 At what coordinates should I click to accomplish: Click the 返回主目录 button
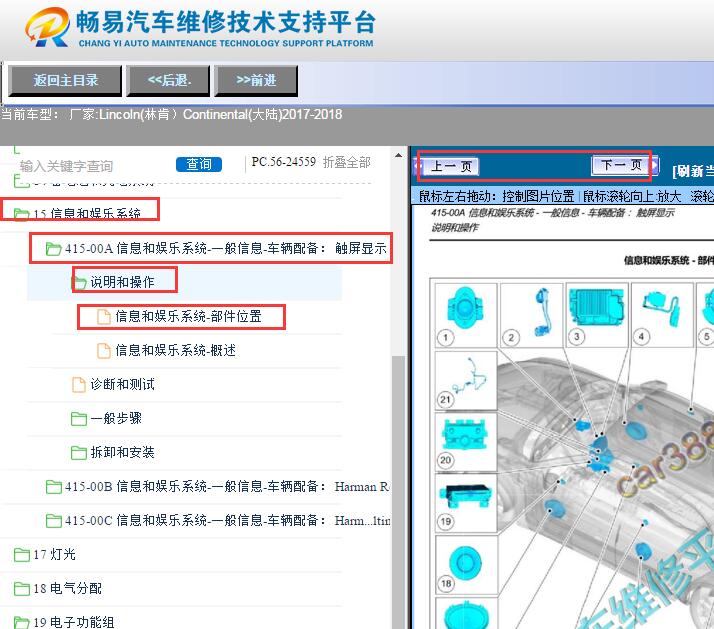tap(65, 81)
